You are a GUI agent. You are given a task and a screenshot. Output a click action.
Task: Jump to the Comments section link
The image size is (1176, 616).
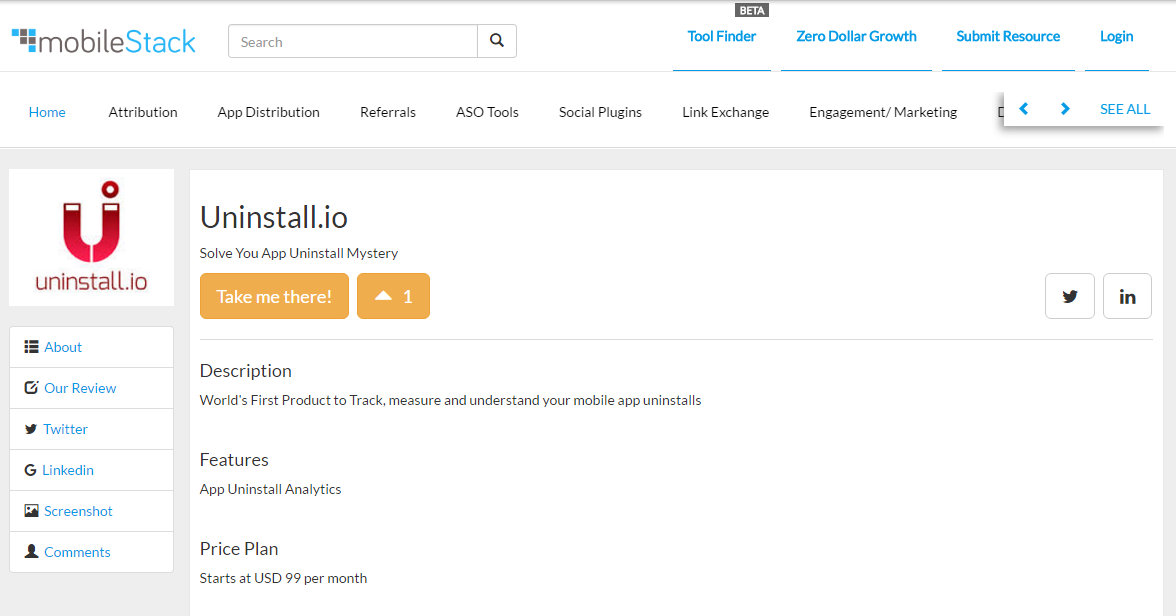point(77,551)
